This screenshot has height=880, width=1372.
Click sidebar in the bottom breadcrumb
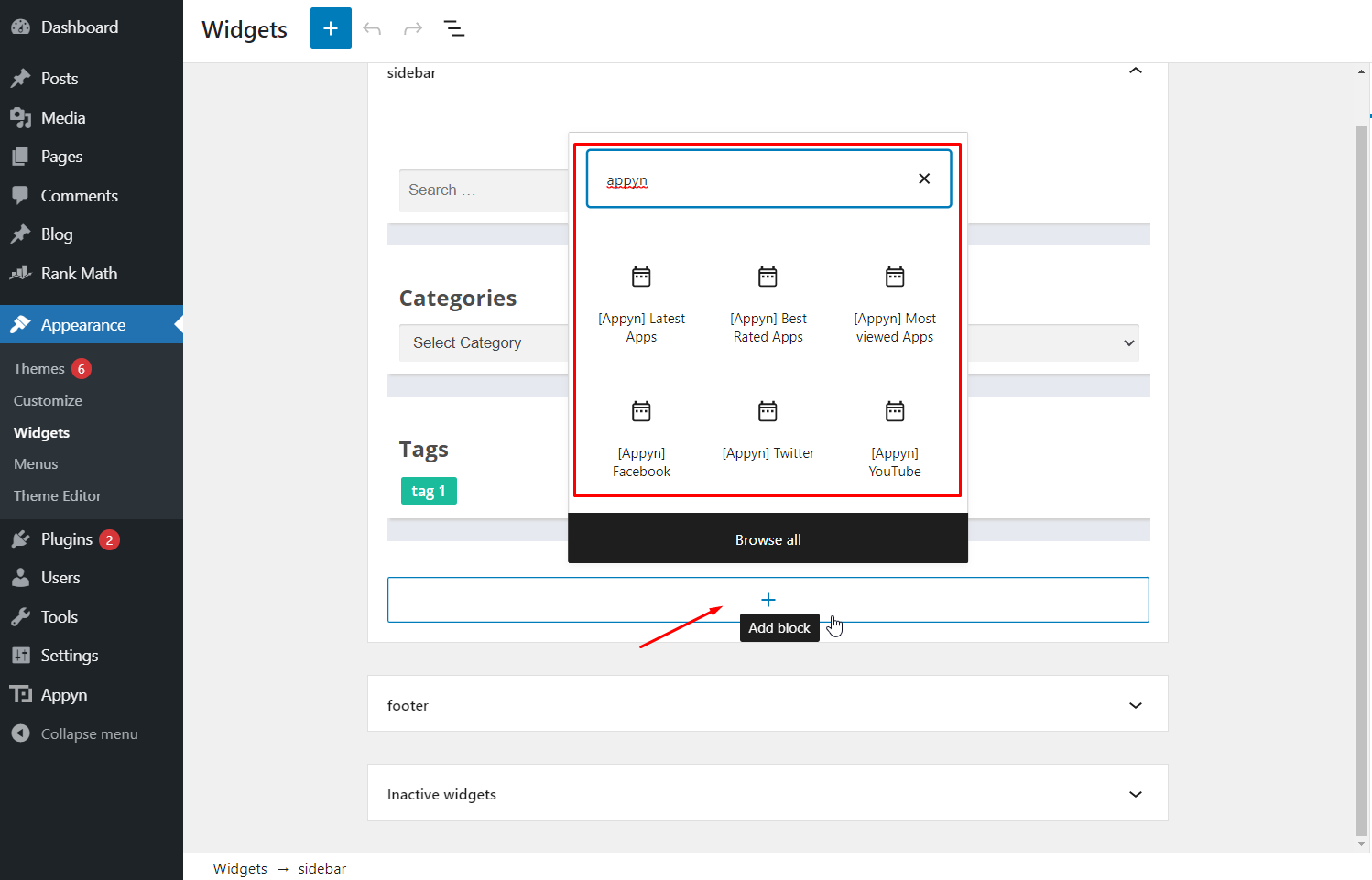[322, 868]
